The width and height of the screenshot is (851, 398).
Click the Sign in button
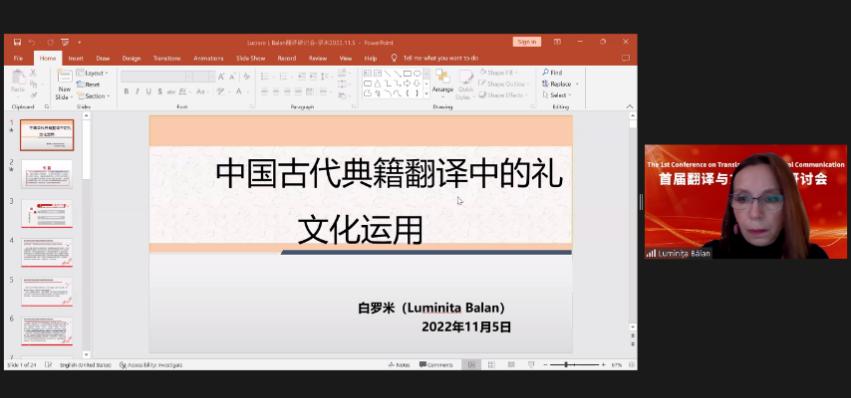coord(526,42)
